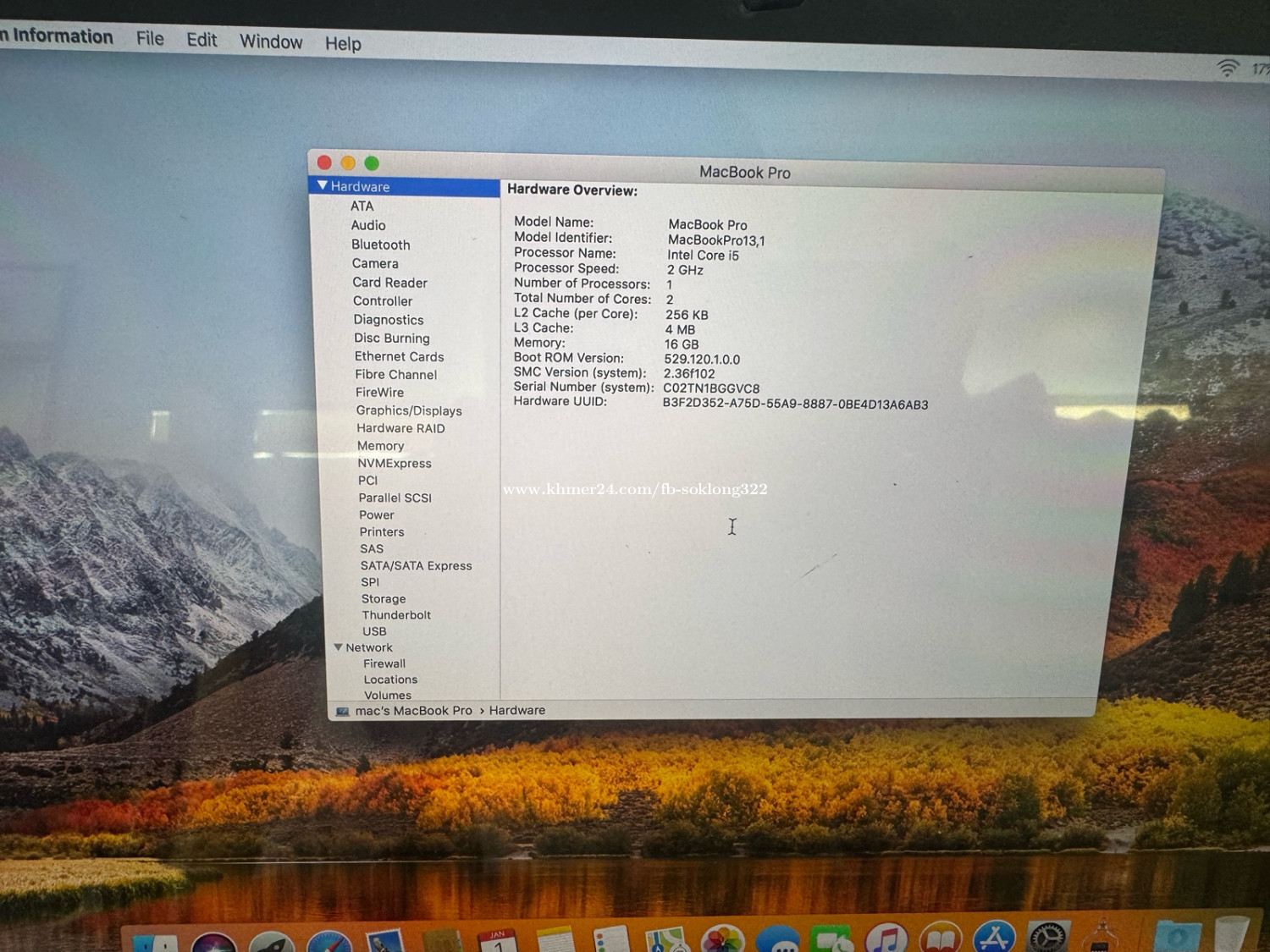Image resolution: width=1270 pixels, height=952 pixels.
Task: Select Graphics/Displays in the sidebar
Action: (409, 410)
